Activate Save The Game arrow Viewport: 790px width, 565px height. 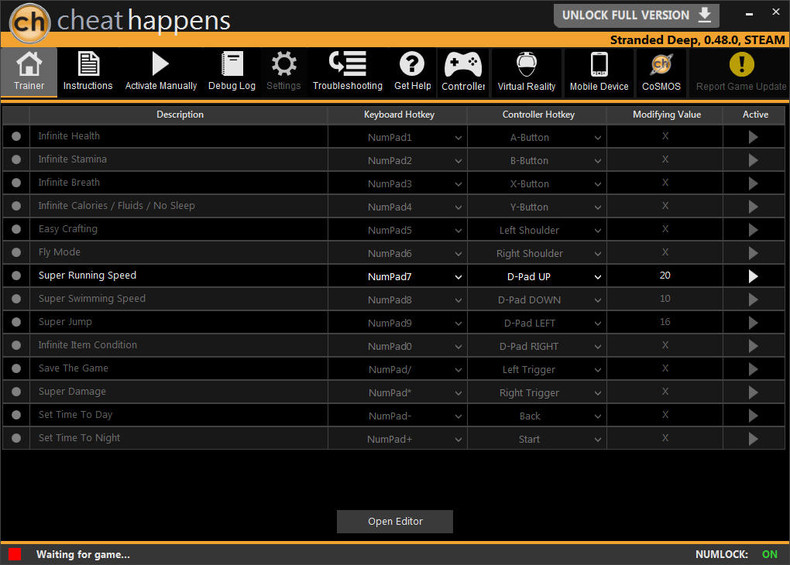pyautogui.click(x=753, y=369)
